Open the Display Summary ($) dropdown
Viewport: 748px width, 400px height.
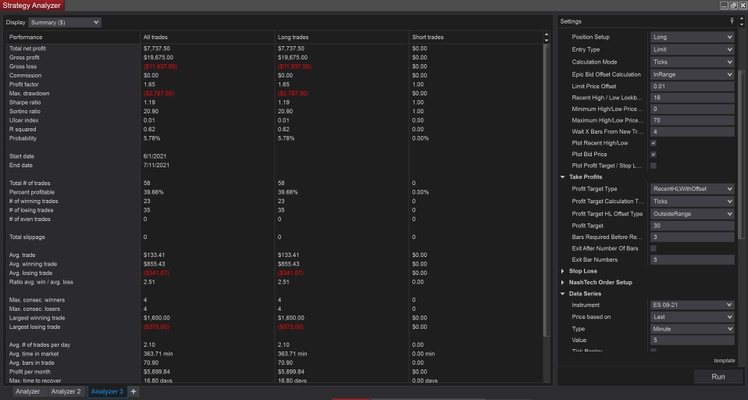coord(66,22)
